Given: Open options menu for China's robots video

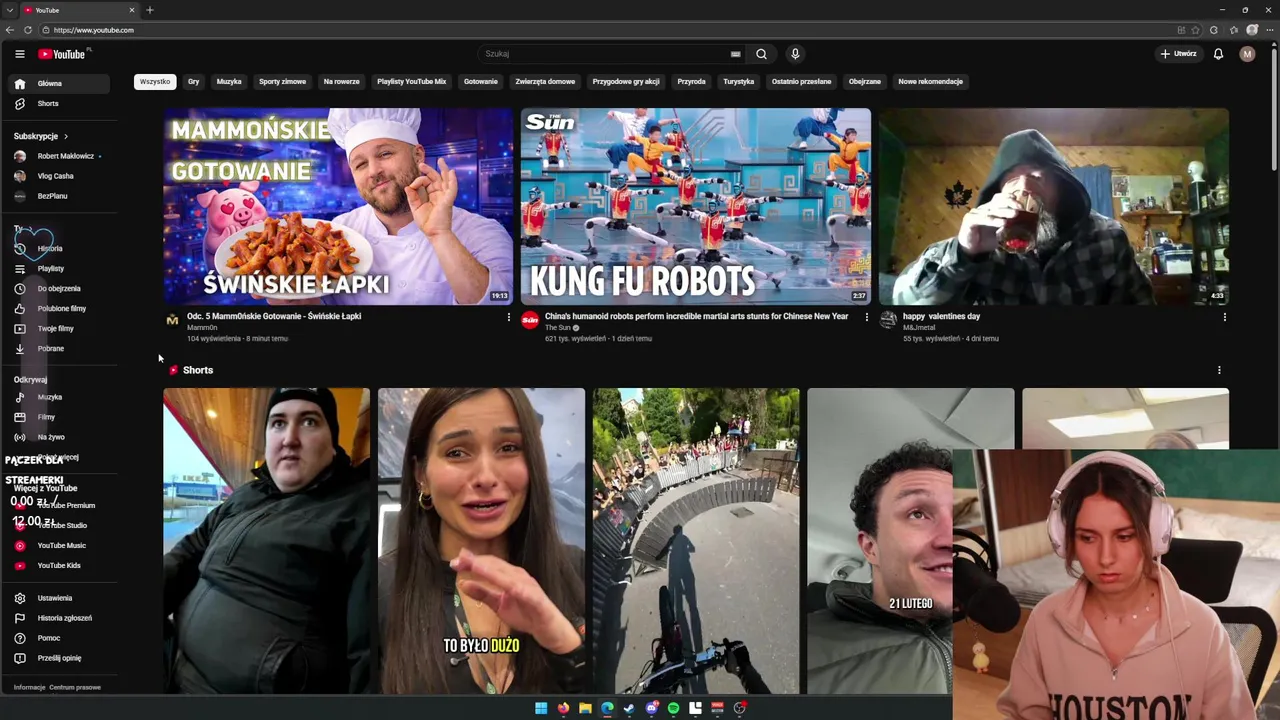Looking at the screenshot, I should [x=867, y=317].
